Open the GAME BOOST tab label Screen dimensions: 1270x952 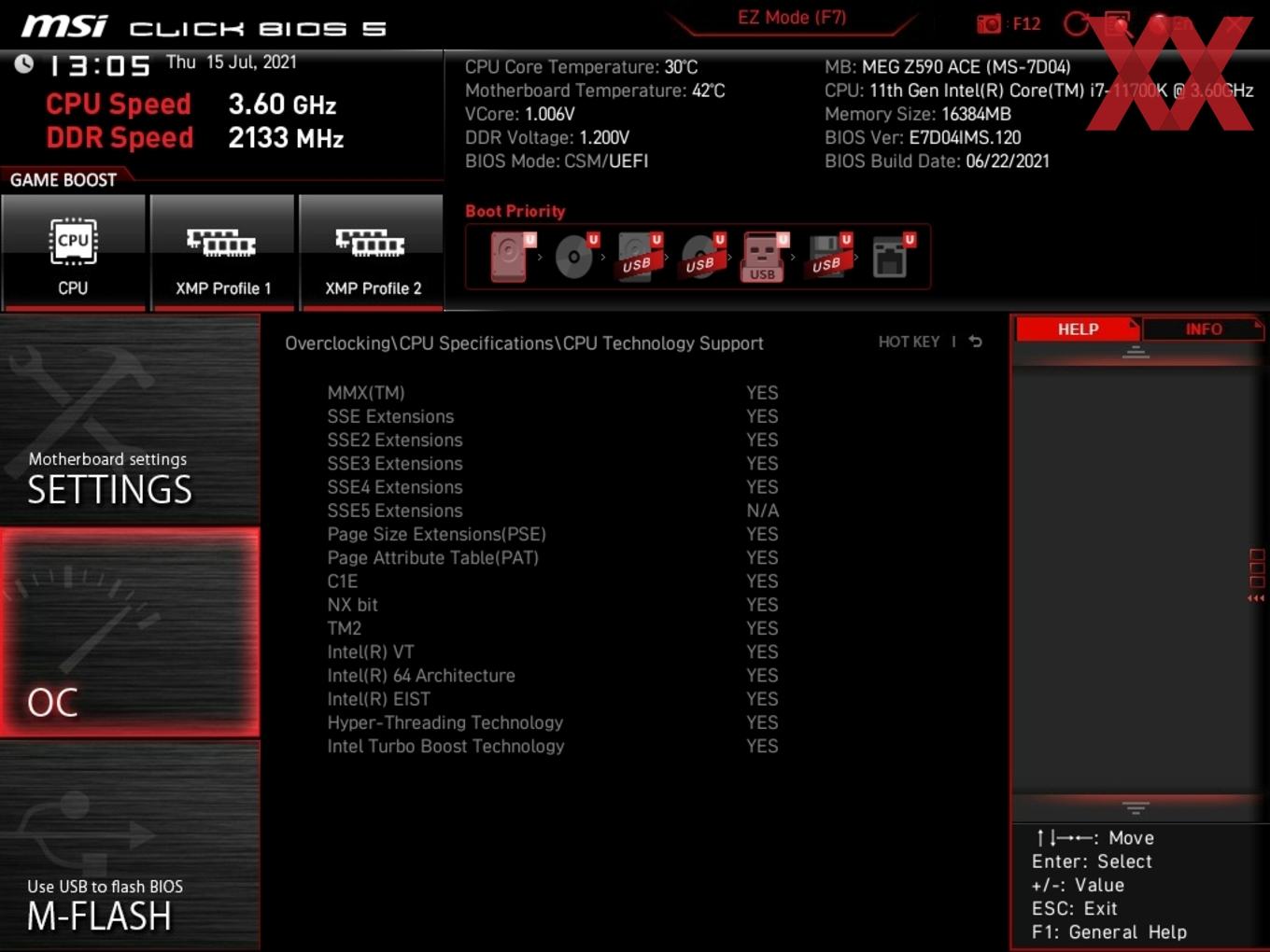click(63, 180)
